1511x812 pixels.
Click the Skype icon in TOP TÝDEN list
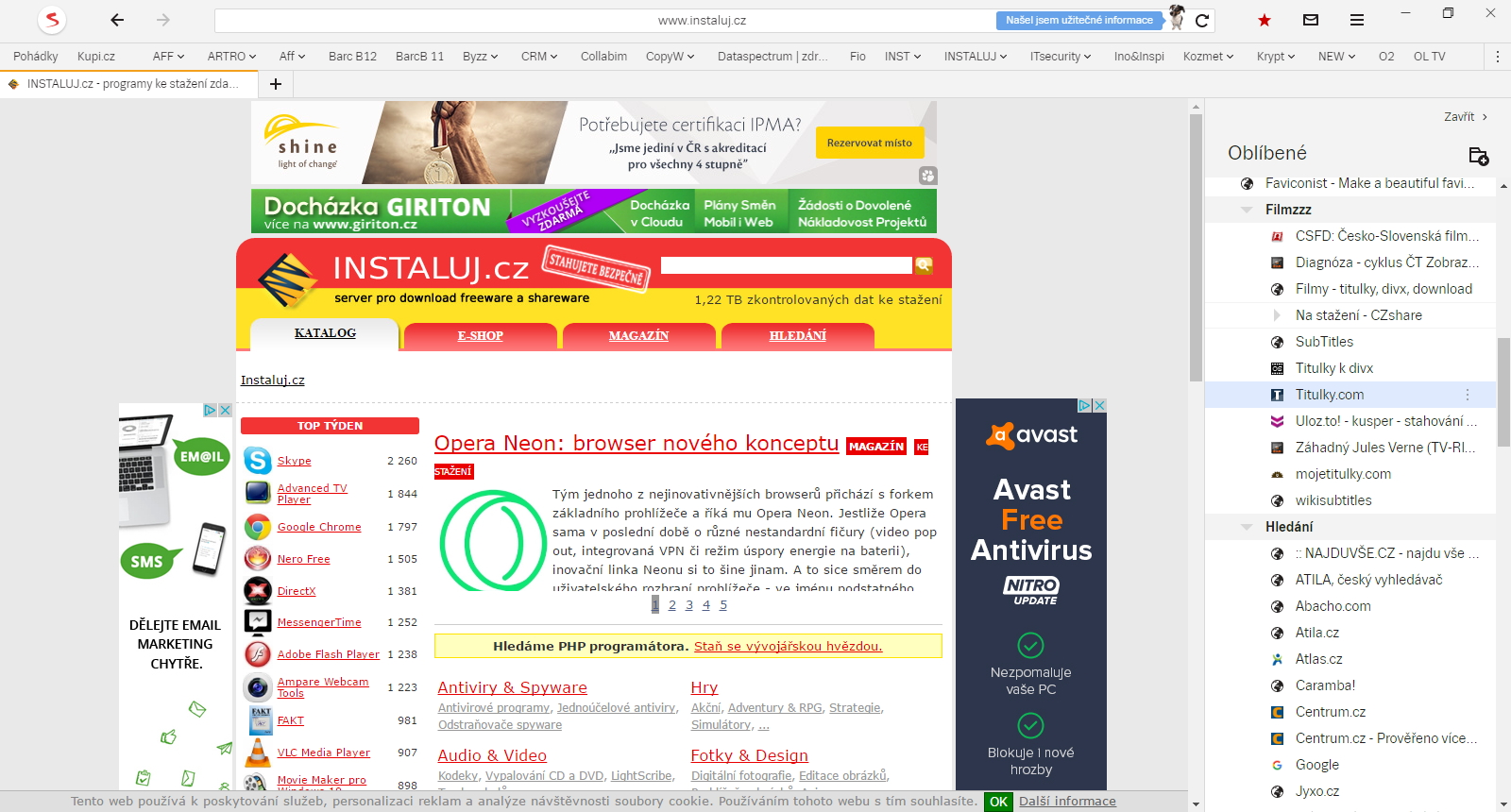click(x=258, y=460)
